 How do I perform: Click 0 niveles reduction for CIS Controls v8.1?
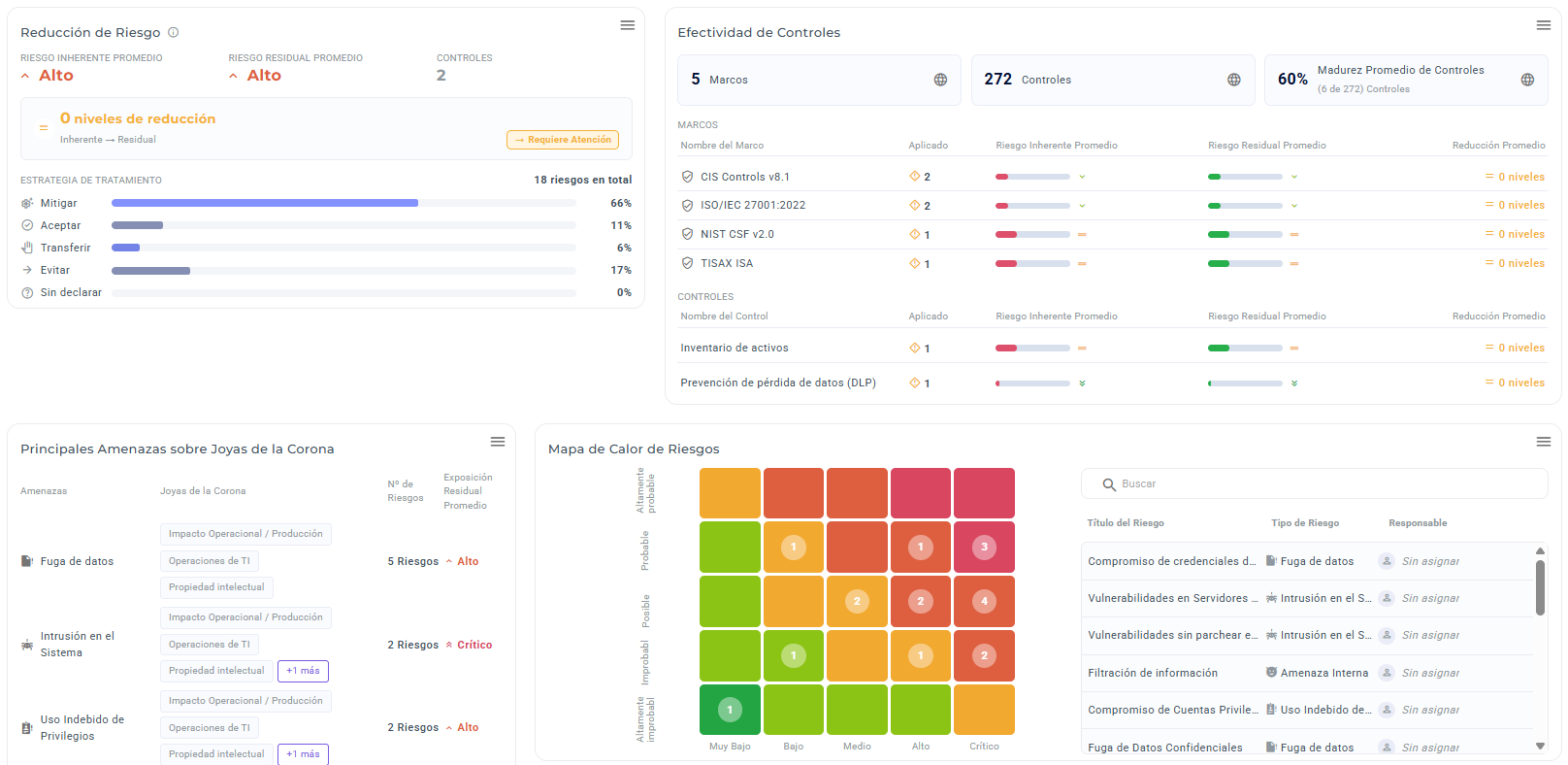pyautogui.click(x=1515, y=177)
